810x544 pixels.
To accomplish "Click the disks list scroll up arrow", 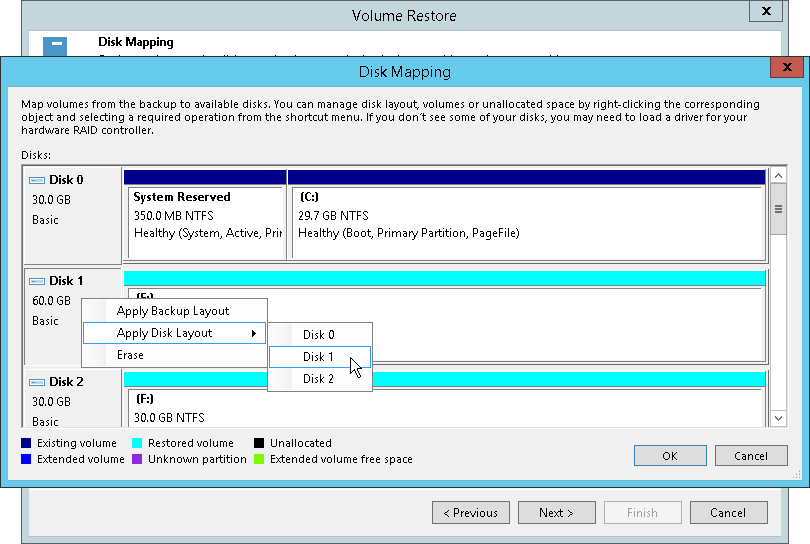I will tap(778, 176).
